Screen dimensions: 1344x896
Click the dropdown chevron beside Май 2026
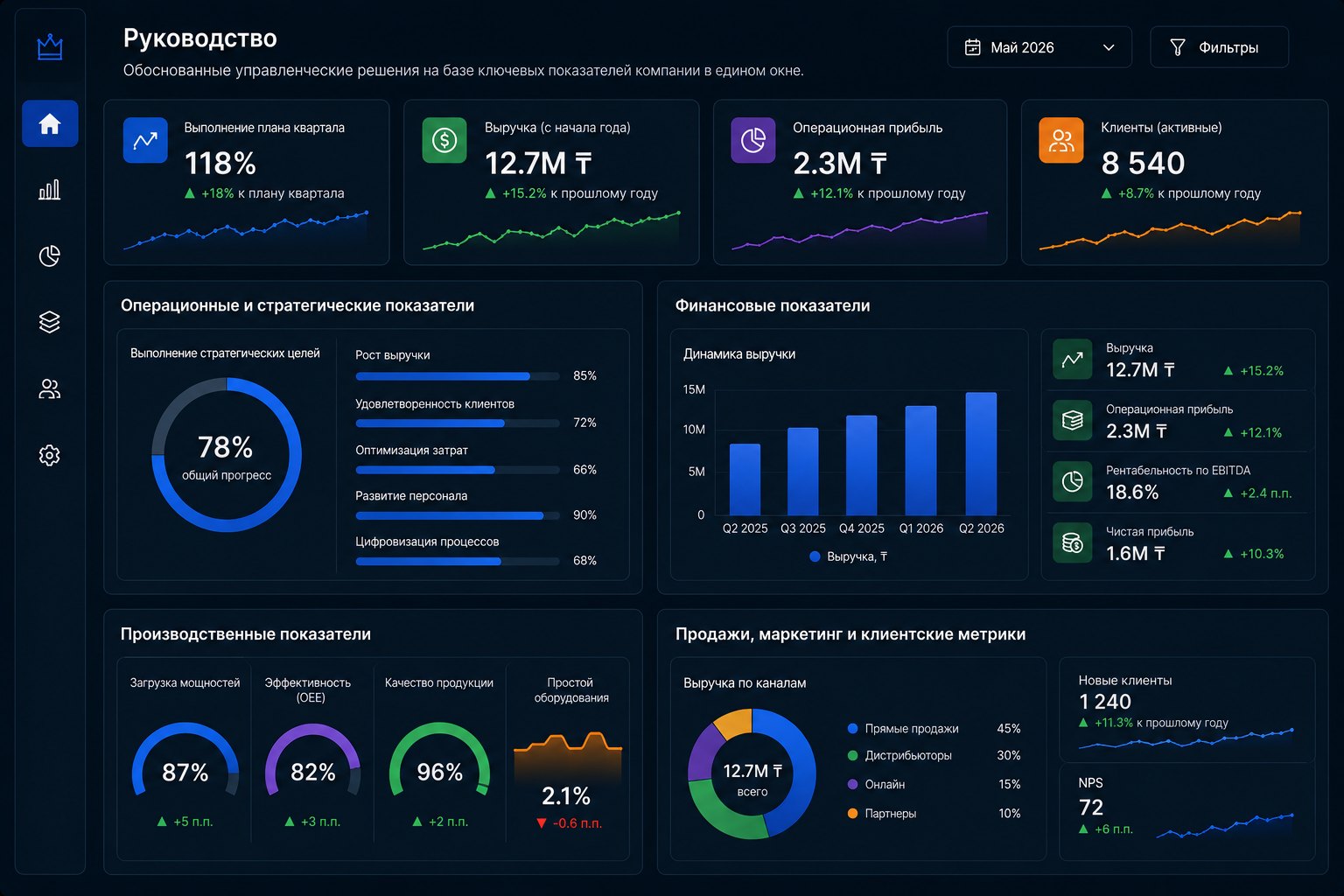[x=1109, y=47]
